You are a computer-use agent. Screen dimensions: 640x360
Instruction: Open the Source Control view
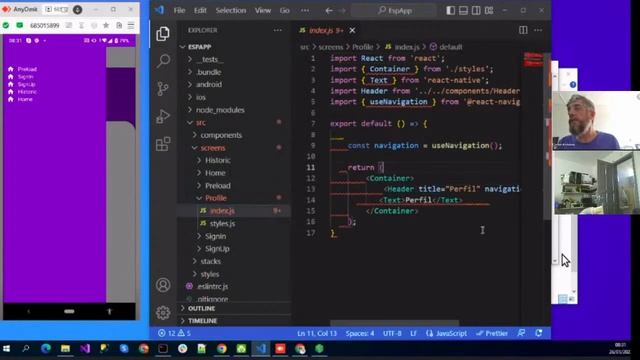(163, 89)
